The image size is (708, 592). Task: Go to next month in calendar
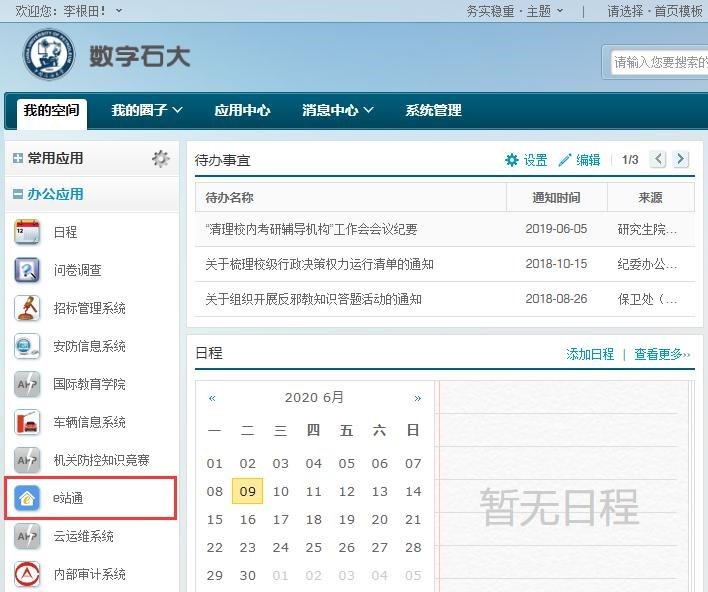[x=417, y=398]
